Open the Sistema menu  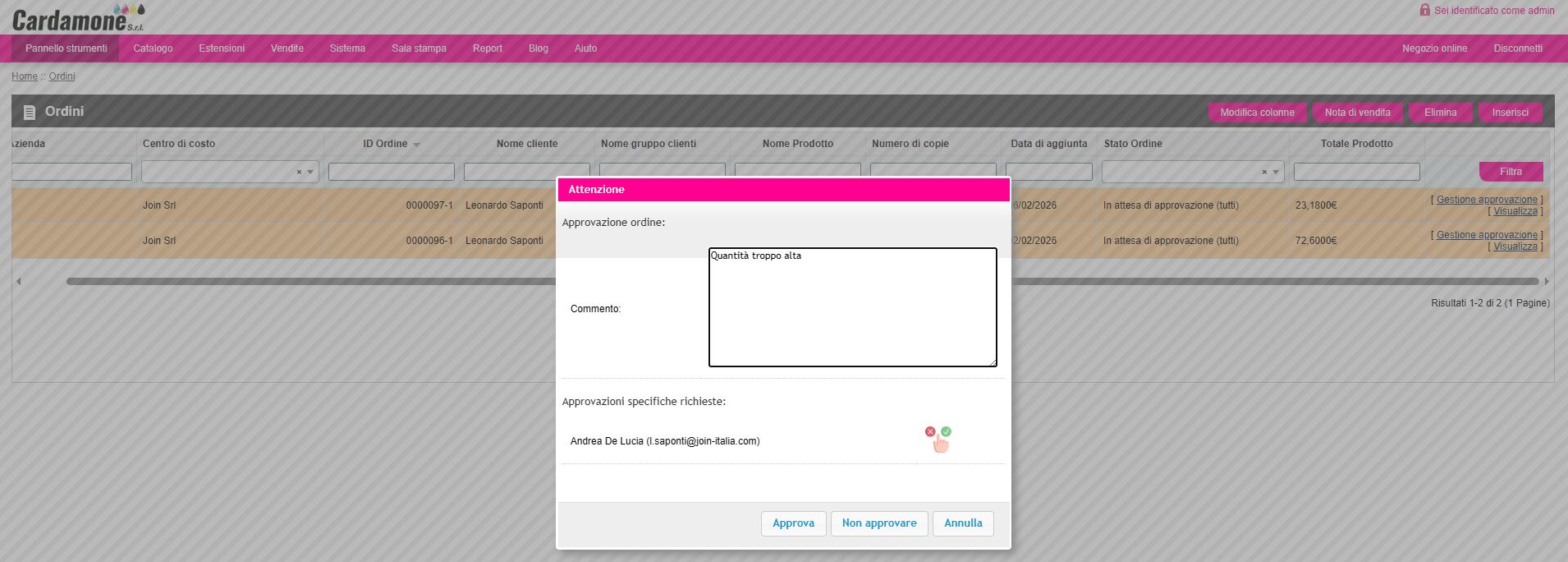click(x=347, y=48)
